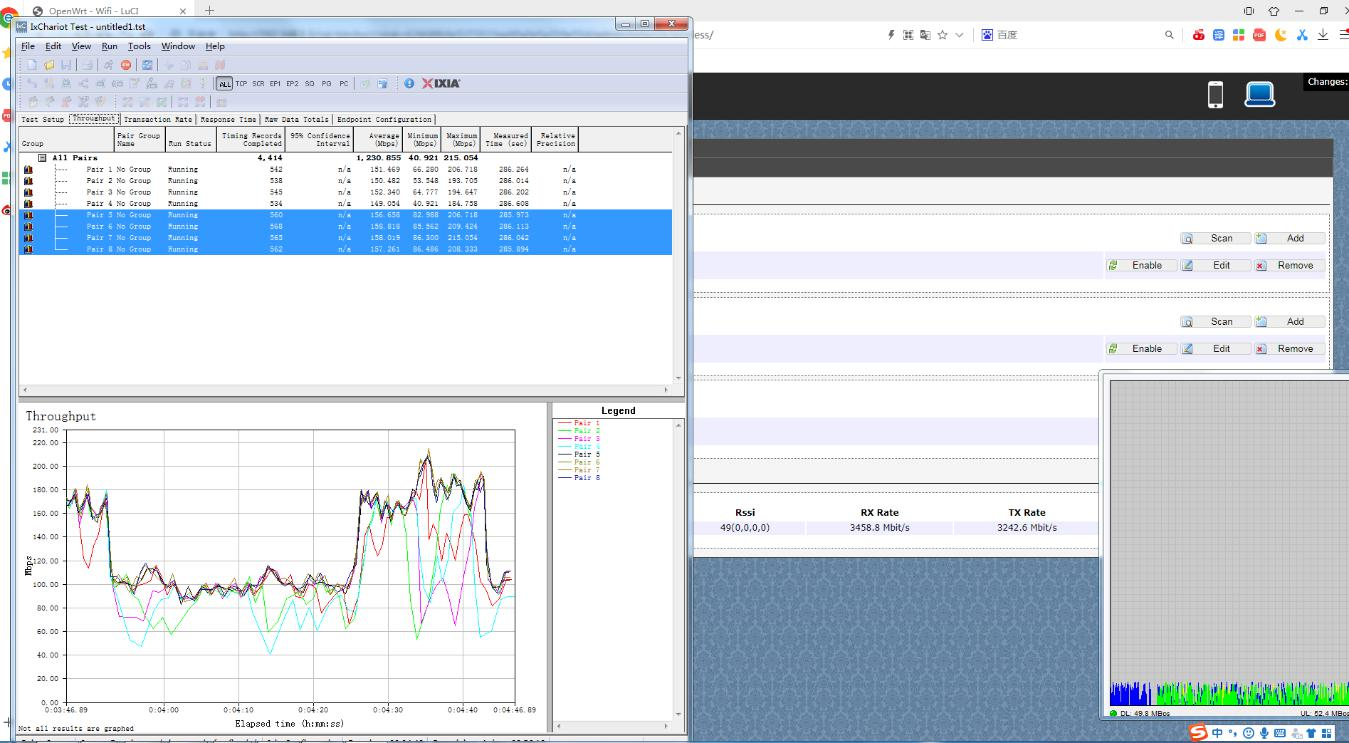Click Edit in the second wireless section

coord(1215,349)
